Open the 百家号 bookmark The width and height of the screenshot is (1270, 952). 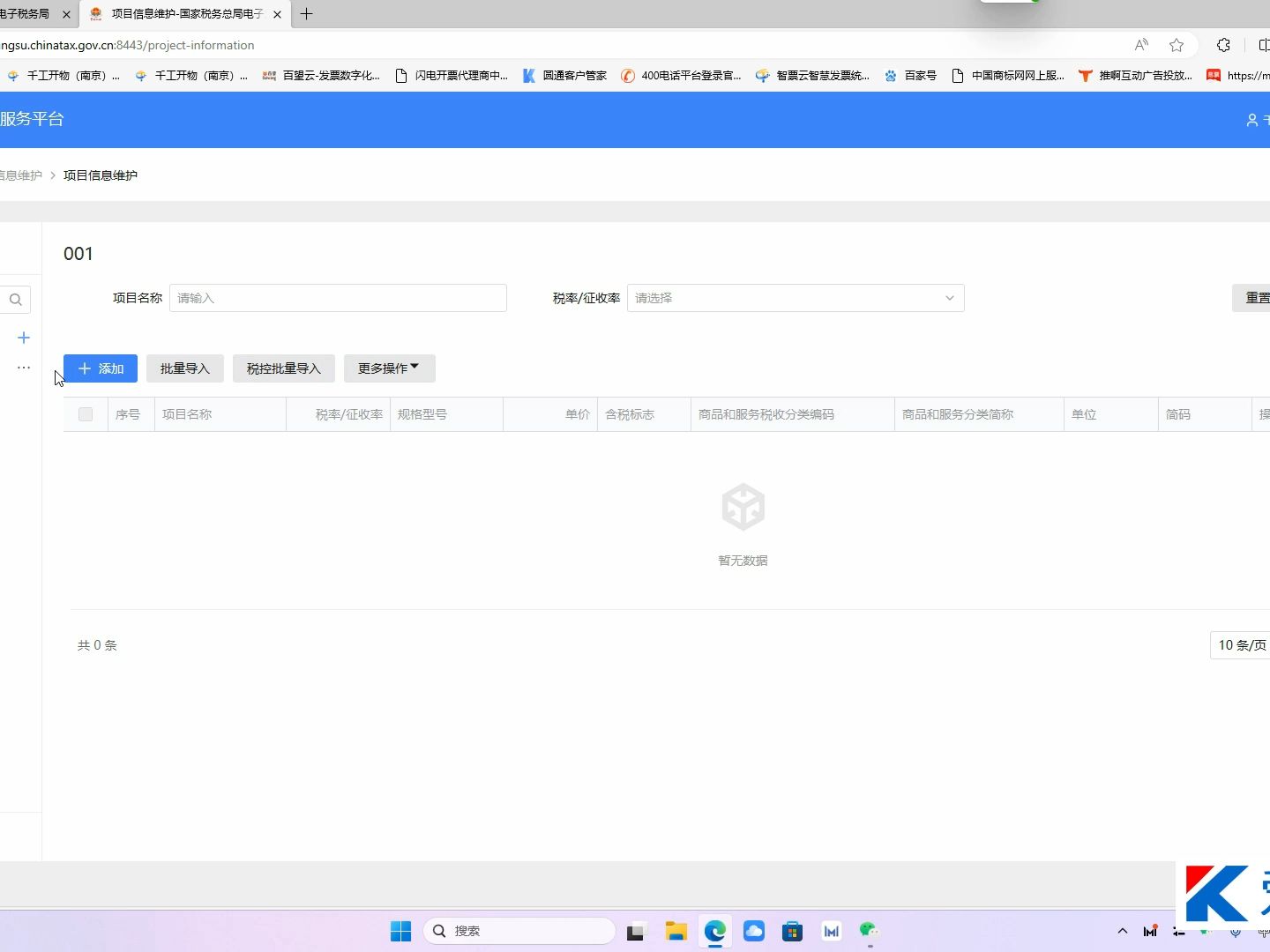click(x=910, y=76)
